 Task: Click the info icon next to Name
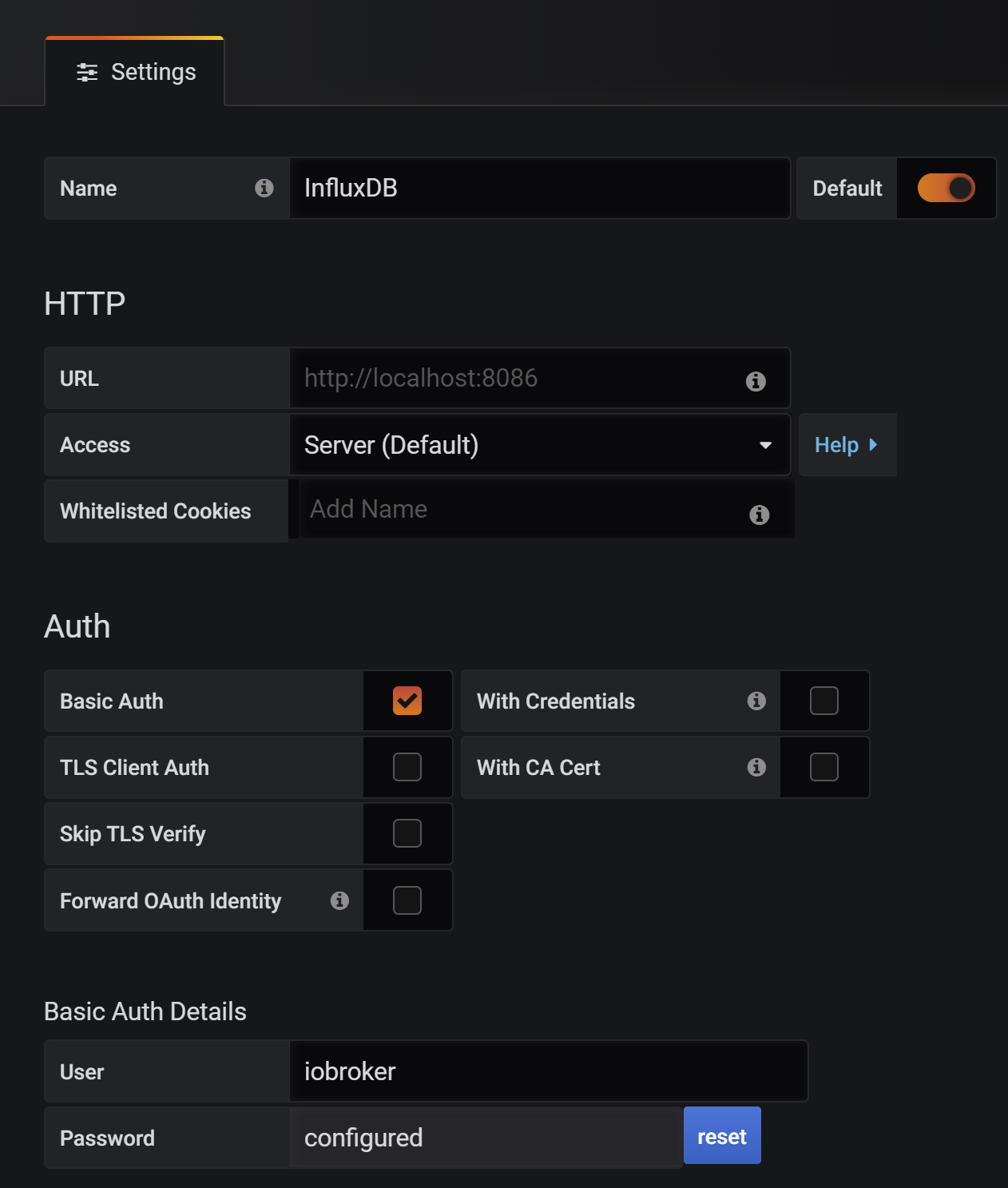point(264,188)
